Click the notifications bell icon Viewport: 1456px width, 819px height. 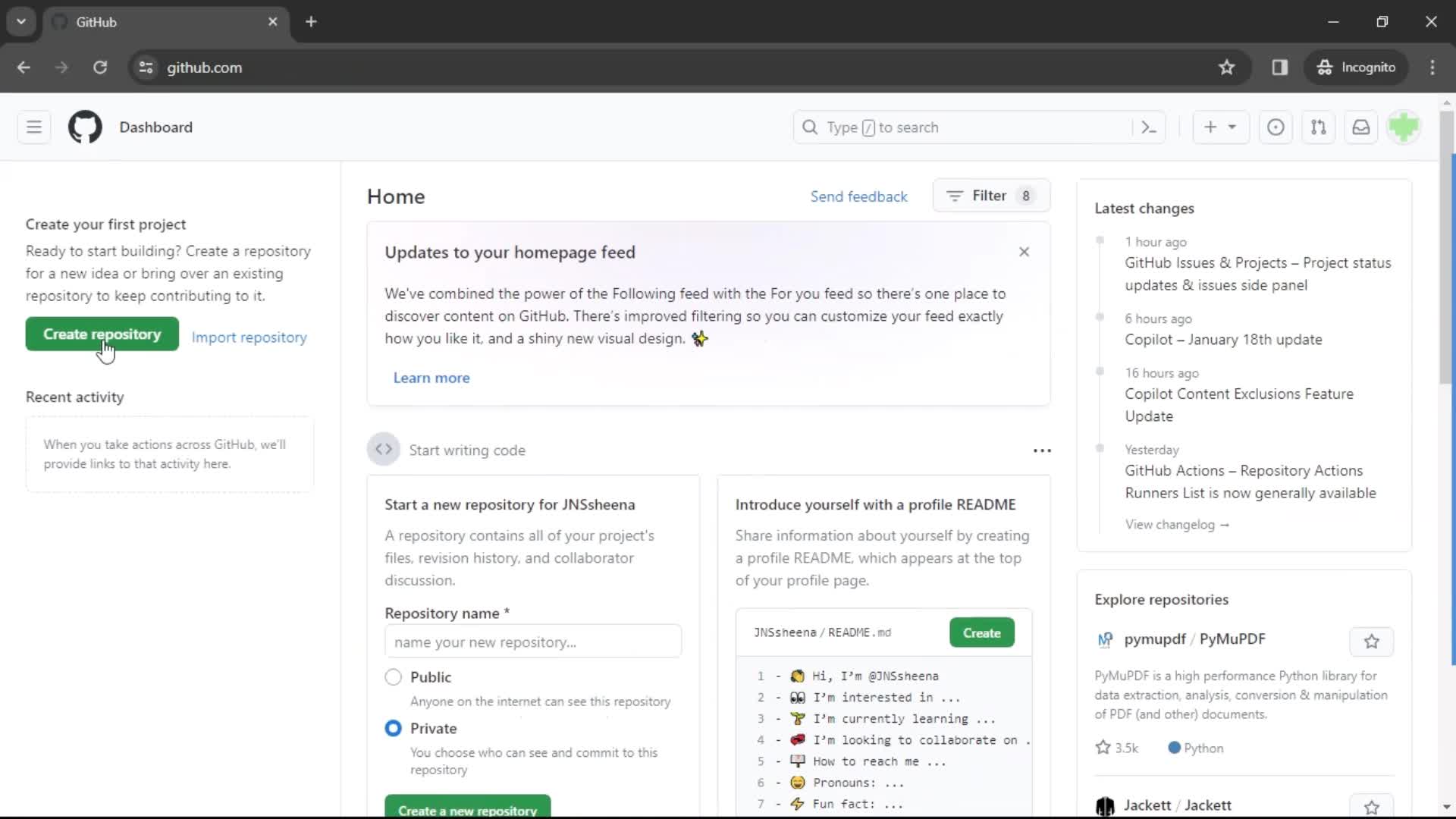point(1361,127)
